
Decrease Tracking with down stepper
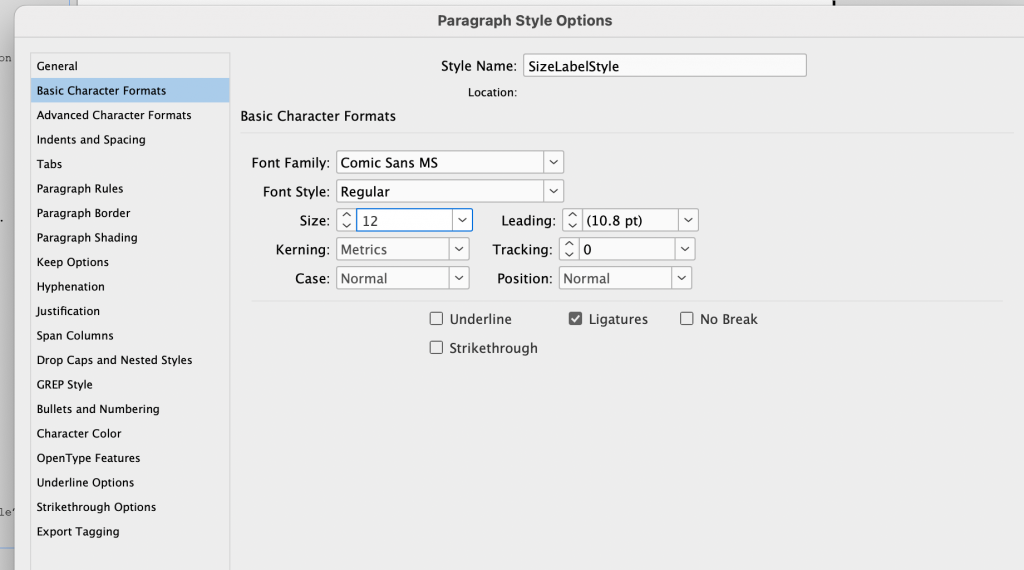click(569, 255)
